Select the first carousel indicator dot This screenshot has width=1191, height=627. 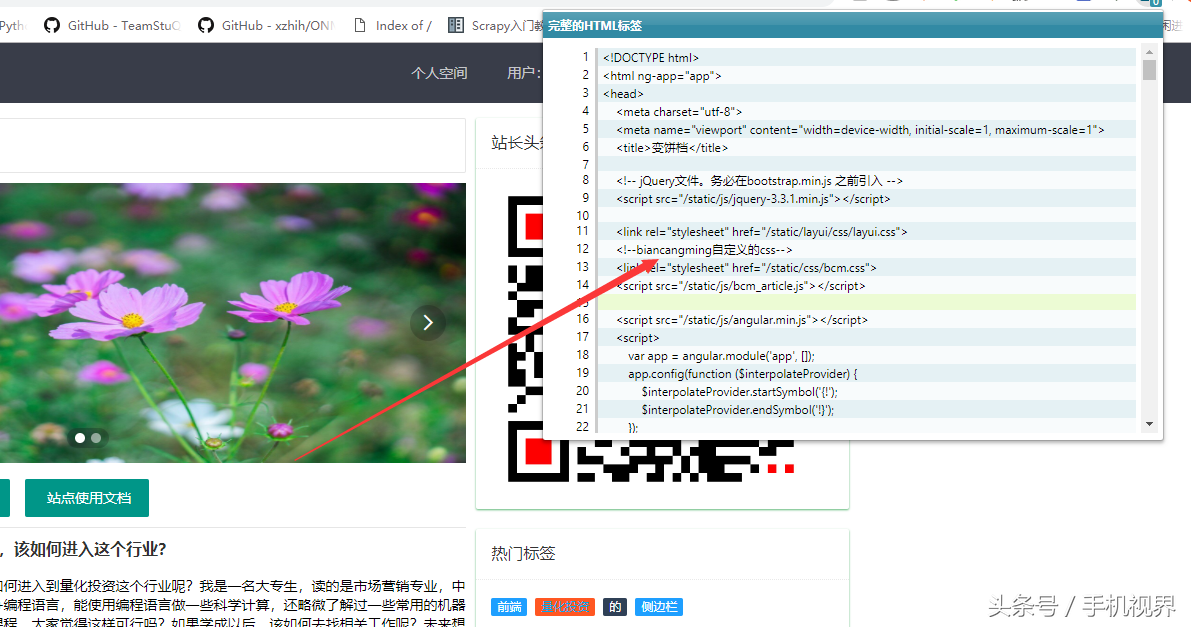click(80, 438)
